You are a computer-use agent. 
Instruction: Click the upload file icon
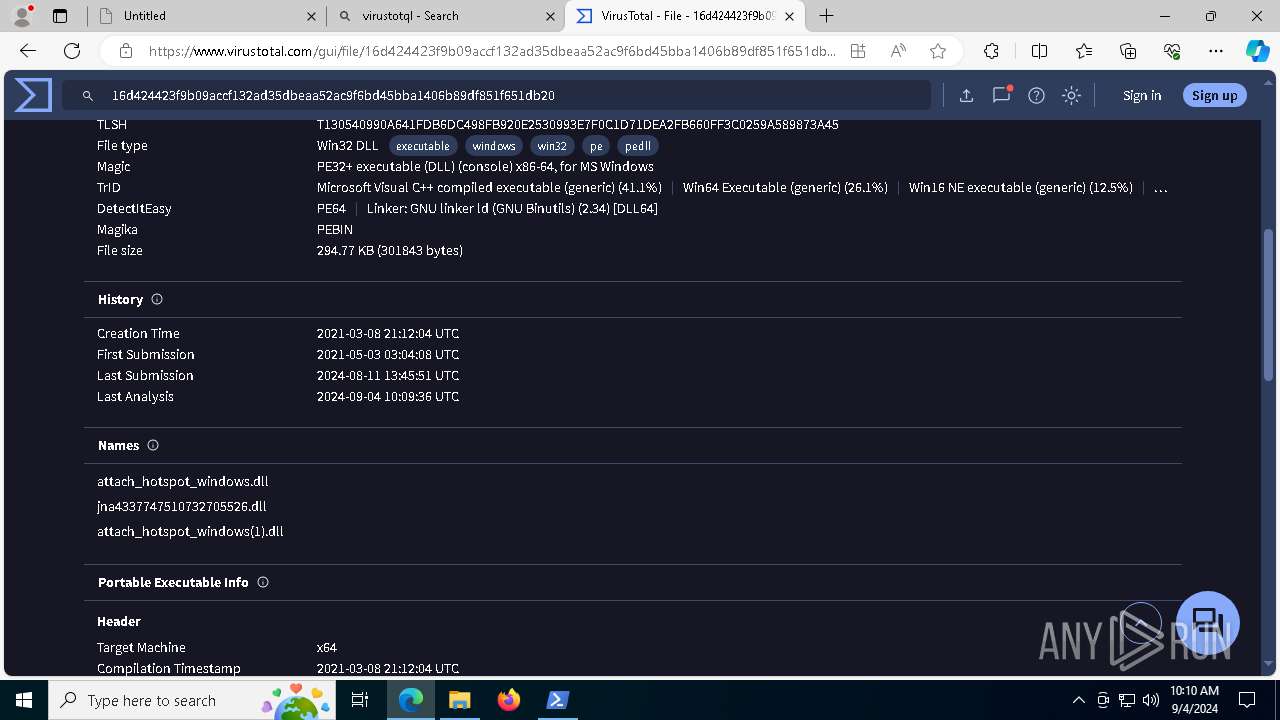pyautogui.click(x=966, y=95)
